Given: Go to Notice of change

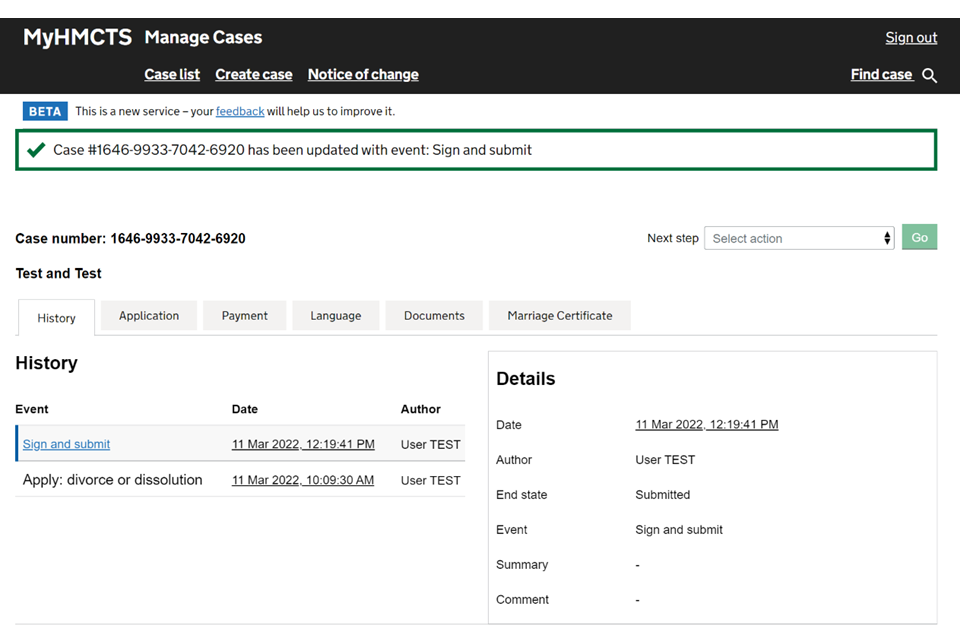Looking at the screenshot, I should click(363, 75).
